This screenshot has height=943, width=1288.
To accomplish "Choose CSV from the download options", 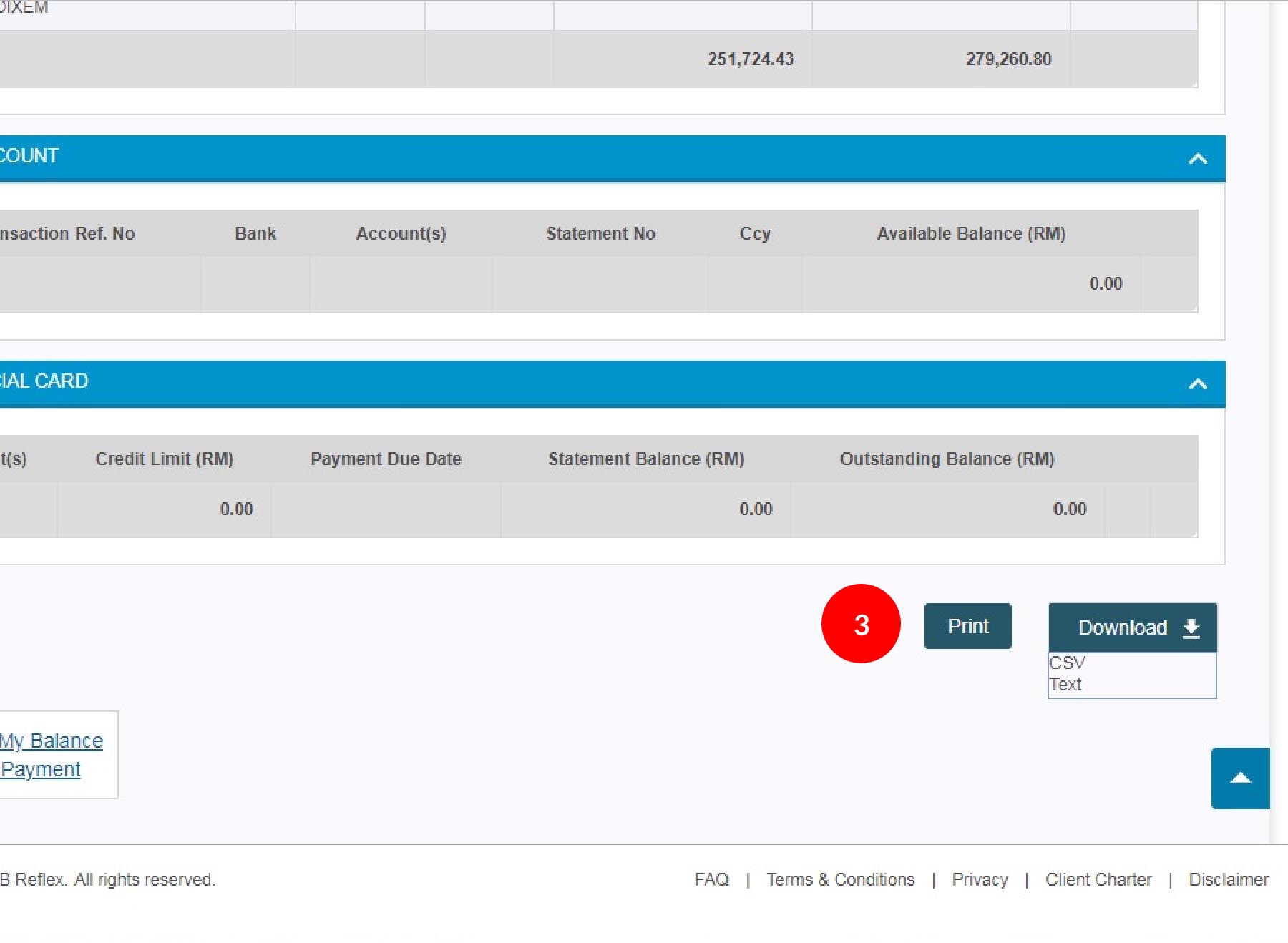I will (1068, 663).
